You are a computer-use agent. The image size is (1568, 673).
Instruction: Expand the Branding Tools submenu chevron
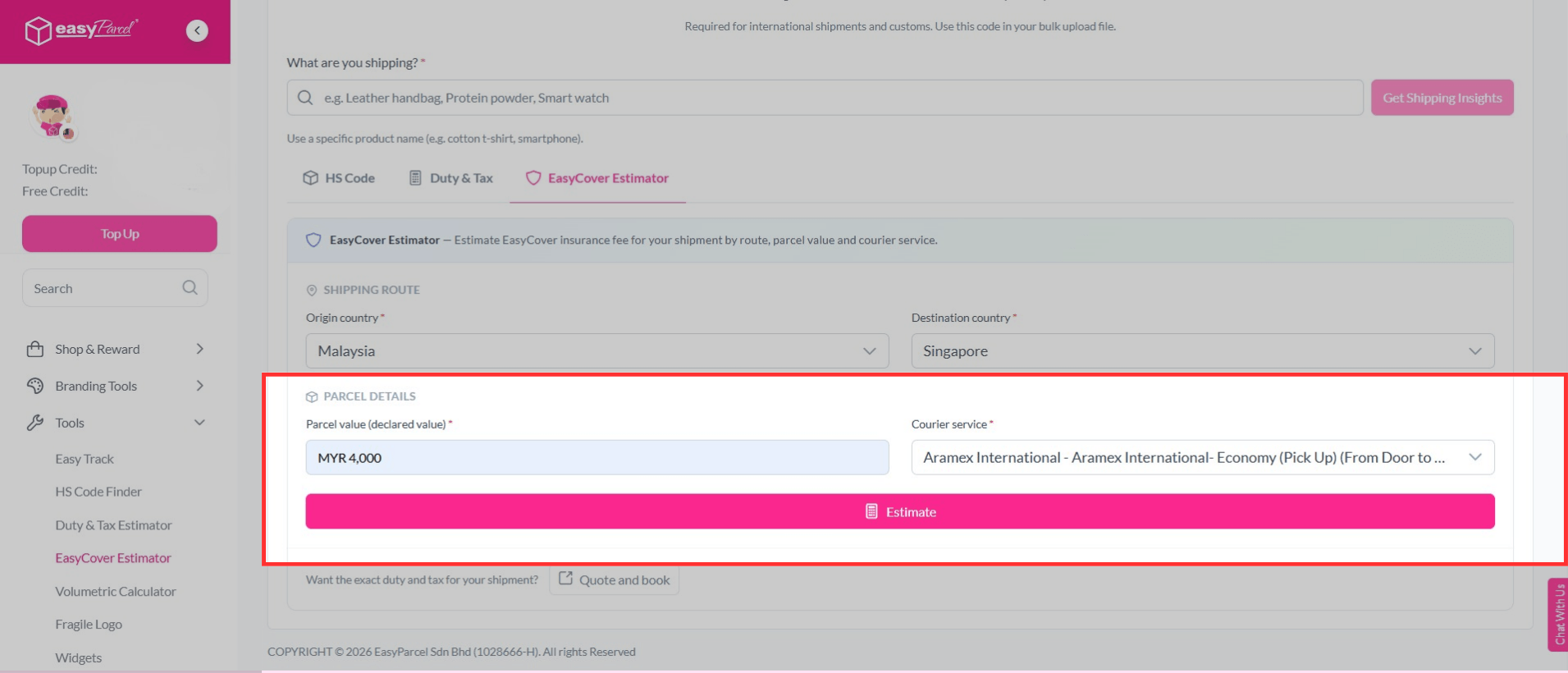pos(199,386)
